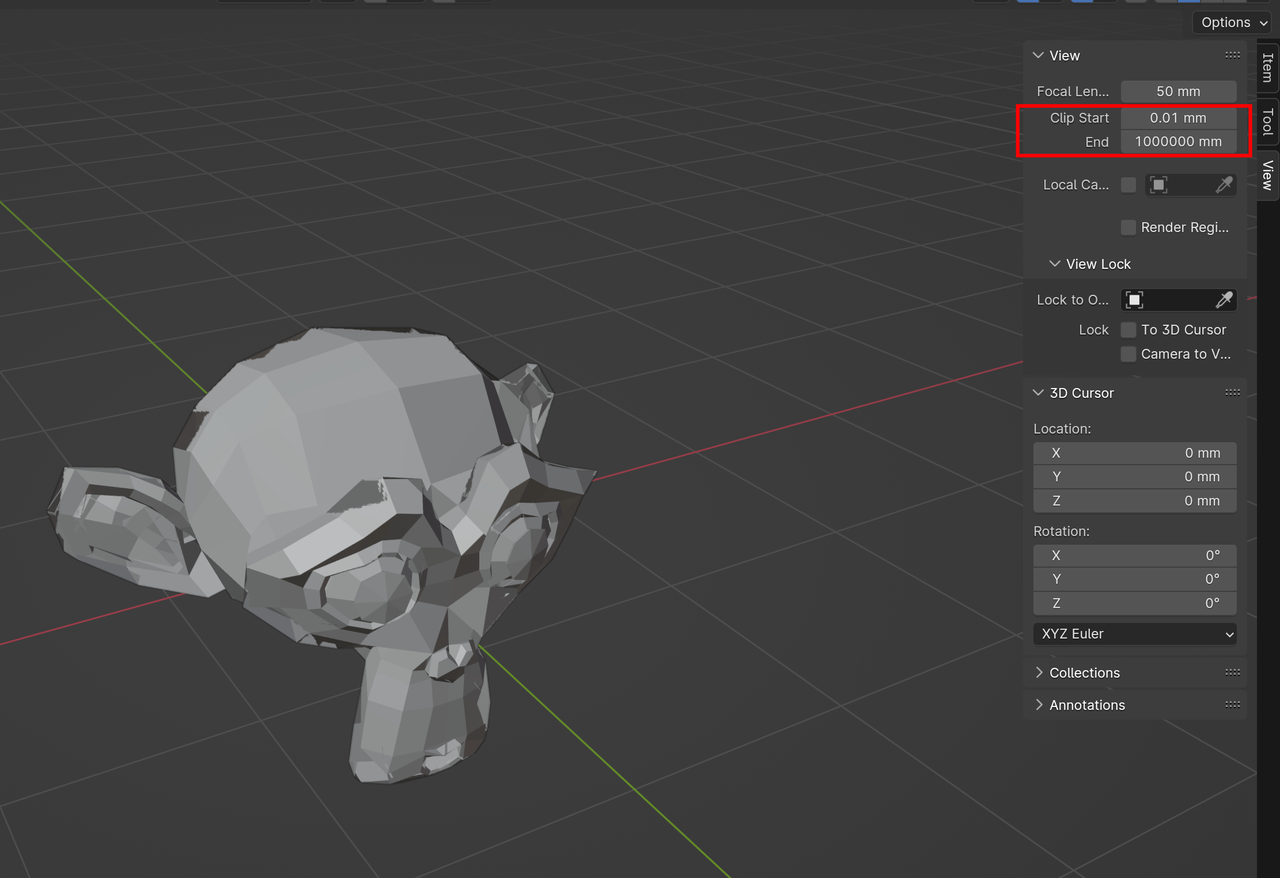Click the clip End 1000000 mm field

[1178, 142]
